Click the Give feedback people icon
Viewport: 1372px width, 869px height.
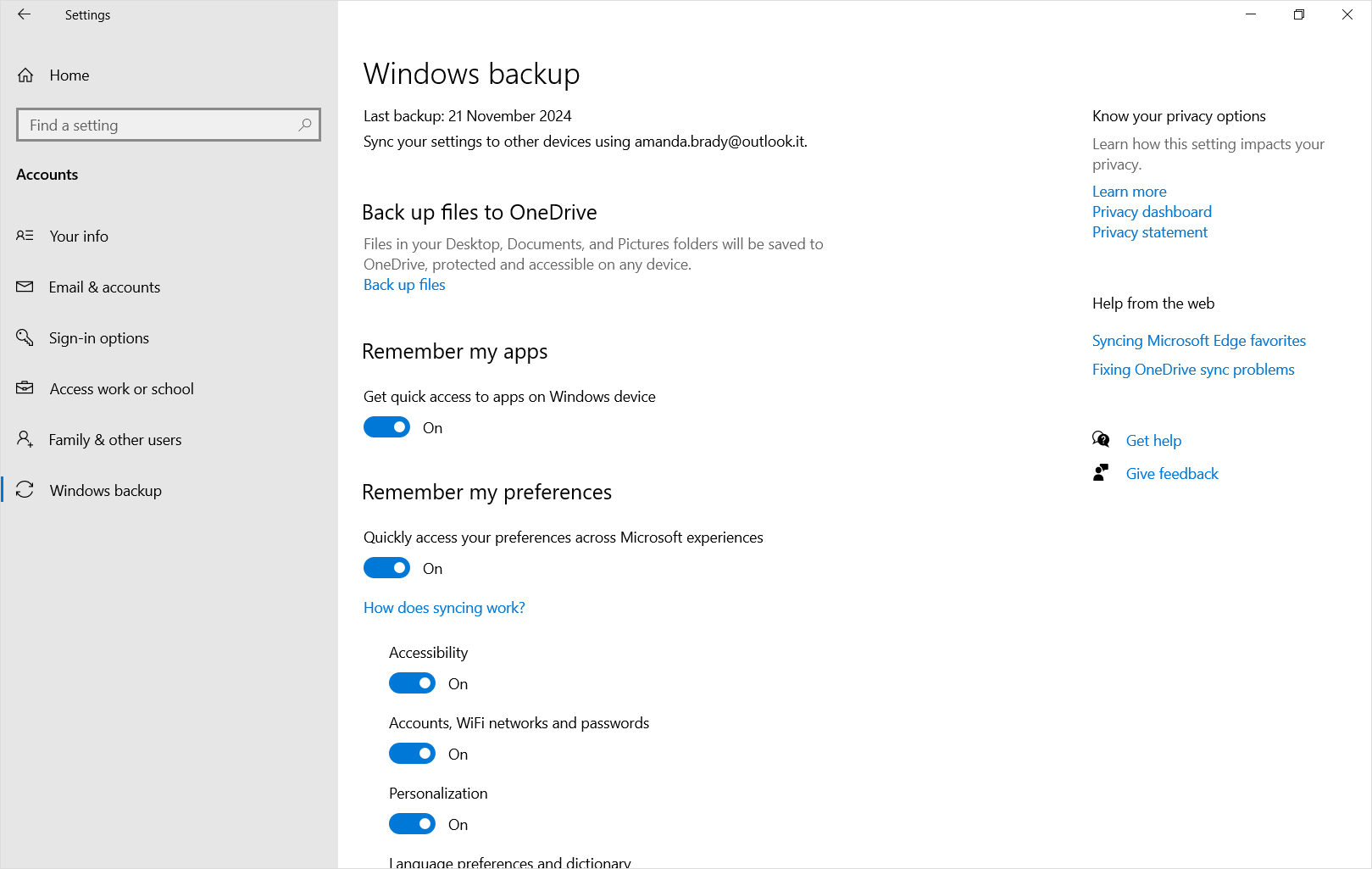tap(1100, 472)
